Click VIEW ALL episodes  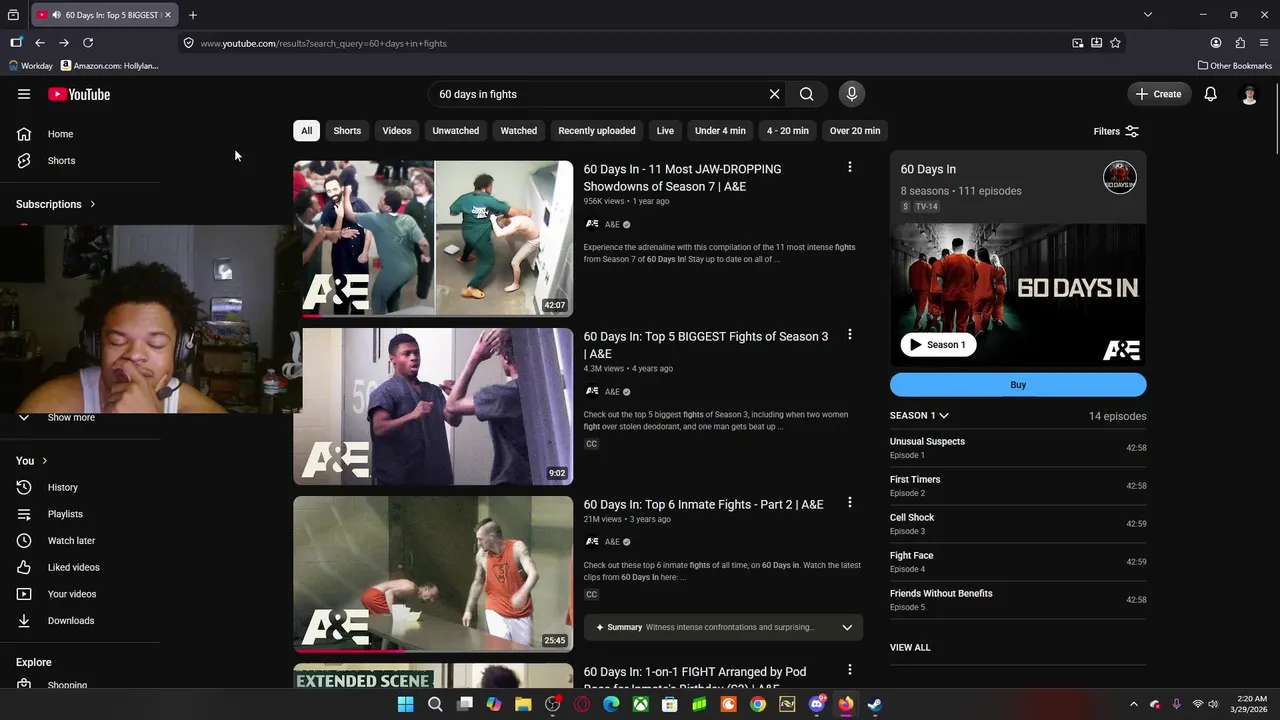pos(910,648)
